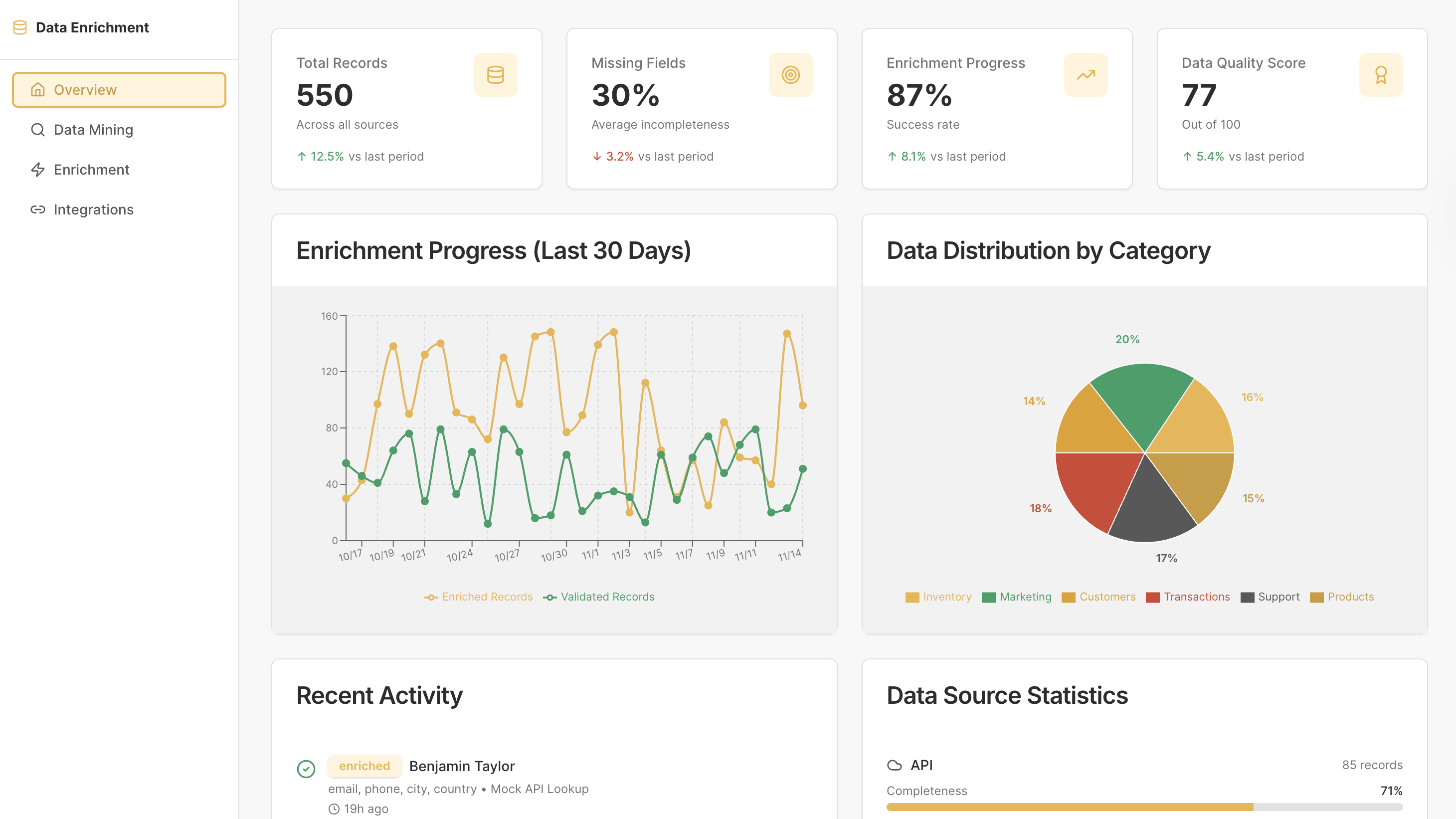Click the database icon on Total Records card
This screenshot has width=1456, height=819.
pyautogui.click(x=496, y=74)
